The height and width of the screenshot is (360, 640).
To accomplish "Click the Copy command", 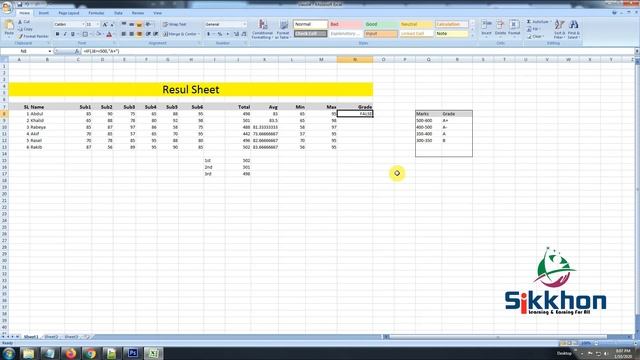I will (25, 29).
